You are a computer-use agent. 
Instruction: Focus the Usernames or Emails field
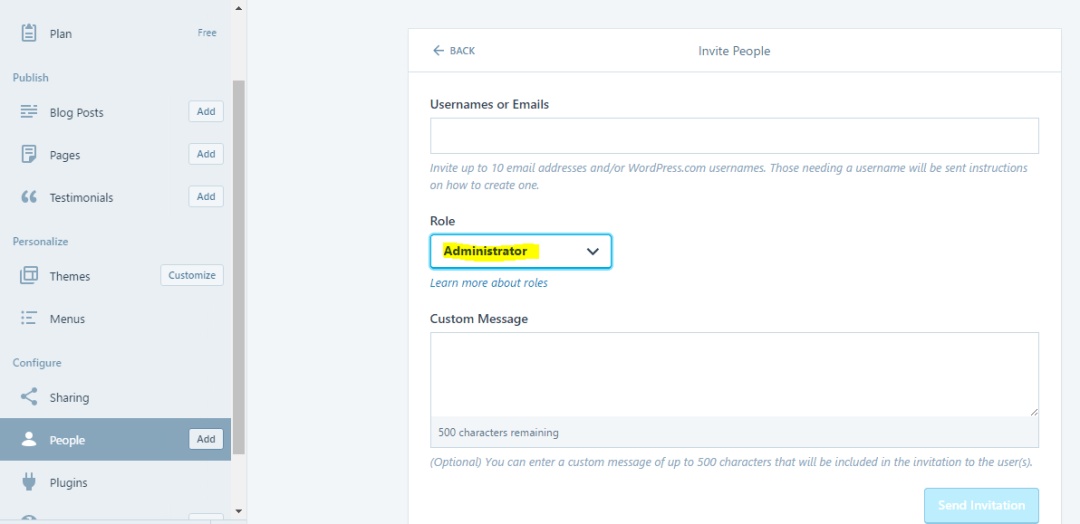[734, 135]
